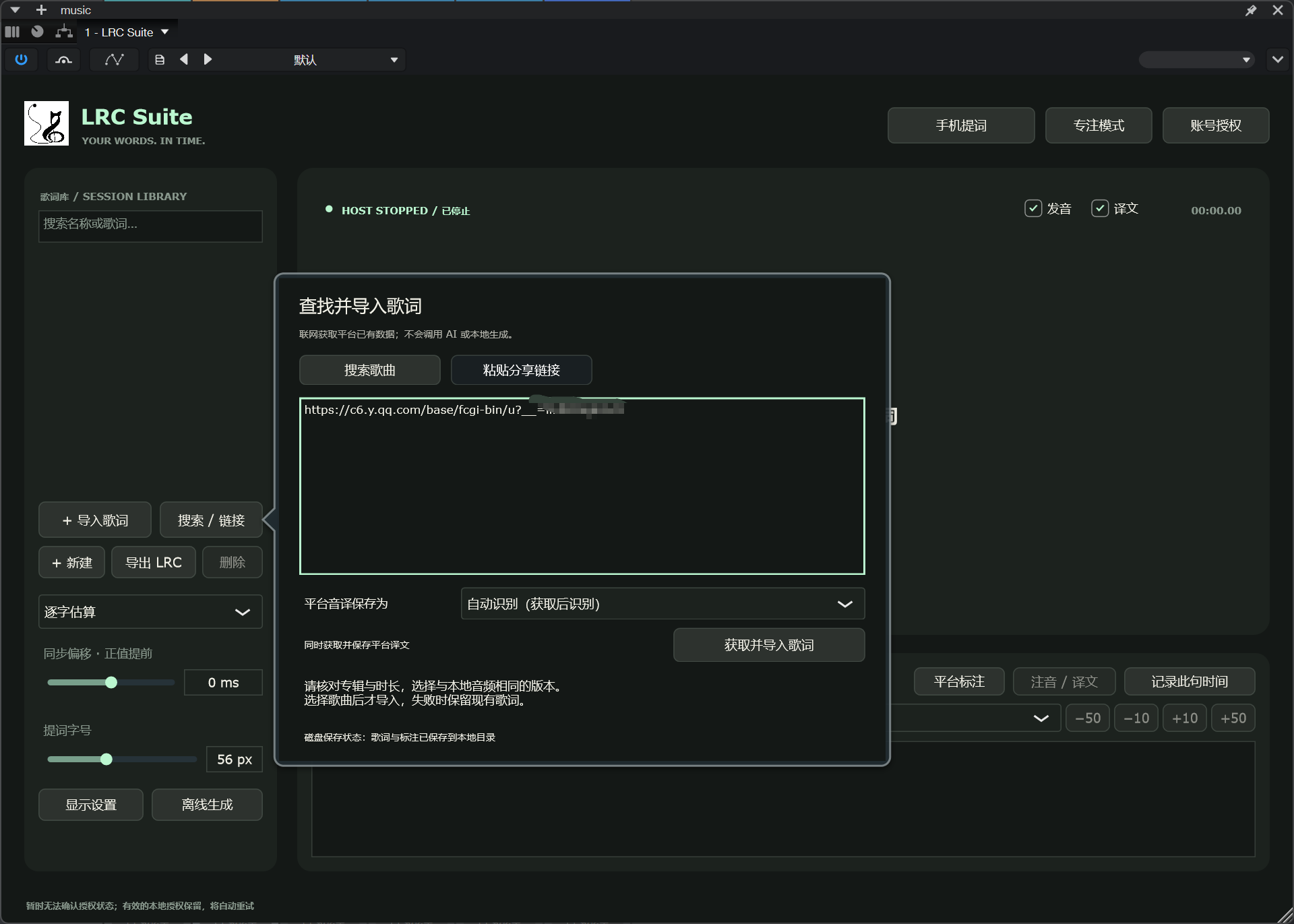This screenshot has width=1294, height=924.
Task: Click the 手机提词 button
Action: tap(961, 125)
